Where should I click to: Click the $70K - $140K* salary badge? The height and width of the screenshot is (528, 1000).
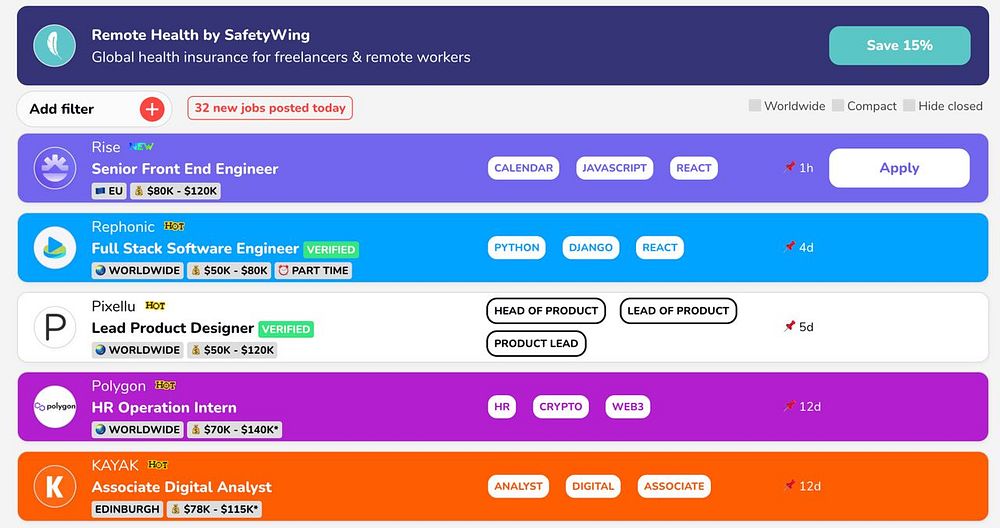tap(234, 430)
